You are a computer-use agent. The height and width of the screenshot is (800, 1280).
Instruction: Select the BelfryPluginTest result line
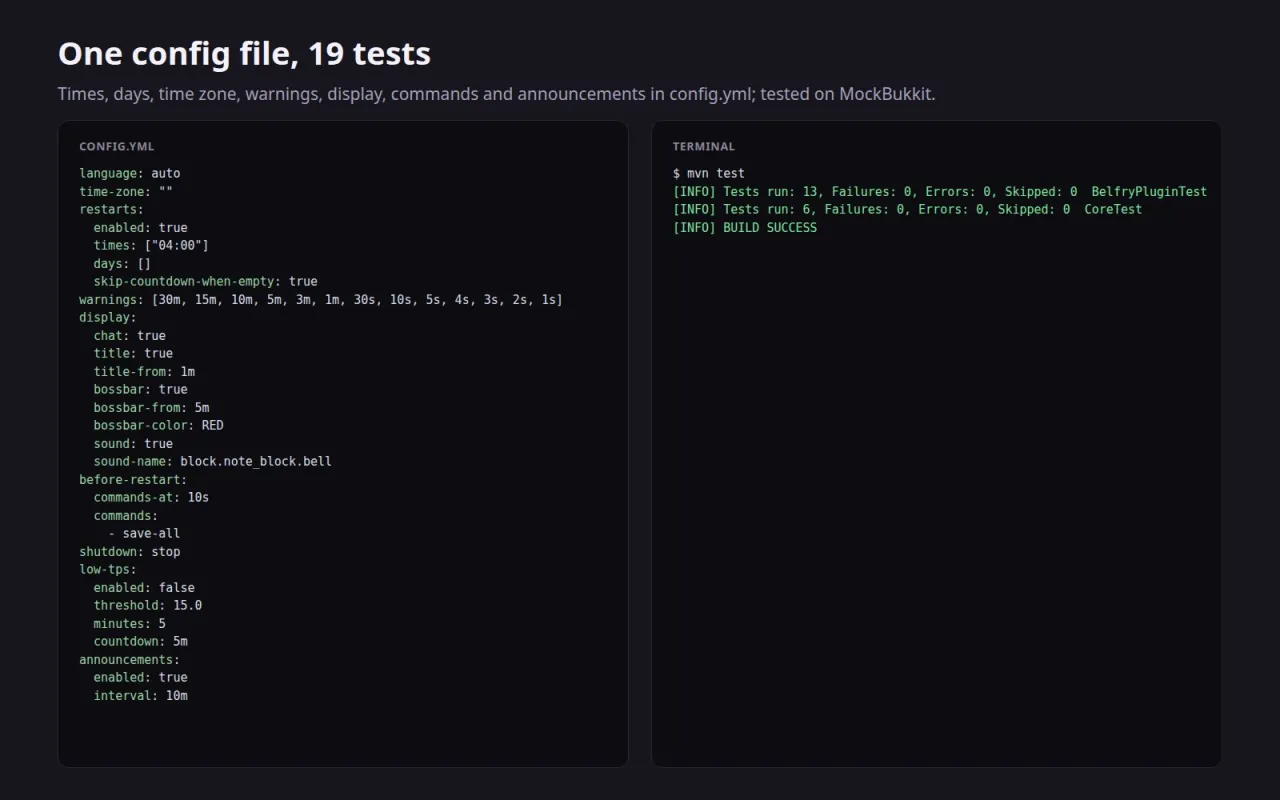point(940,191)
